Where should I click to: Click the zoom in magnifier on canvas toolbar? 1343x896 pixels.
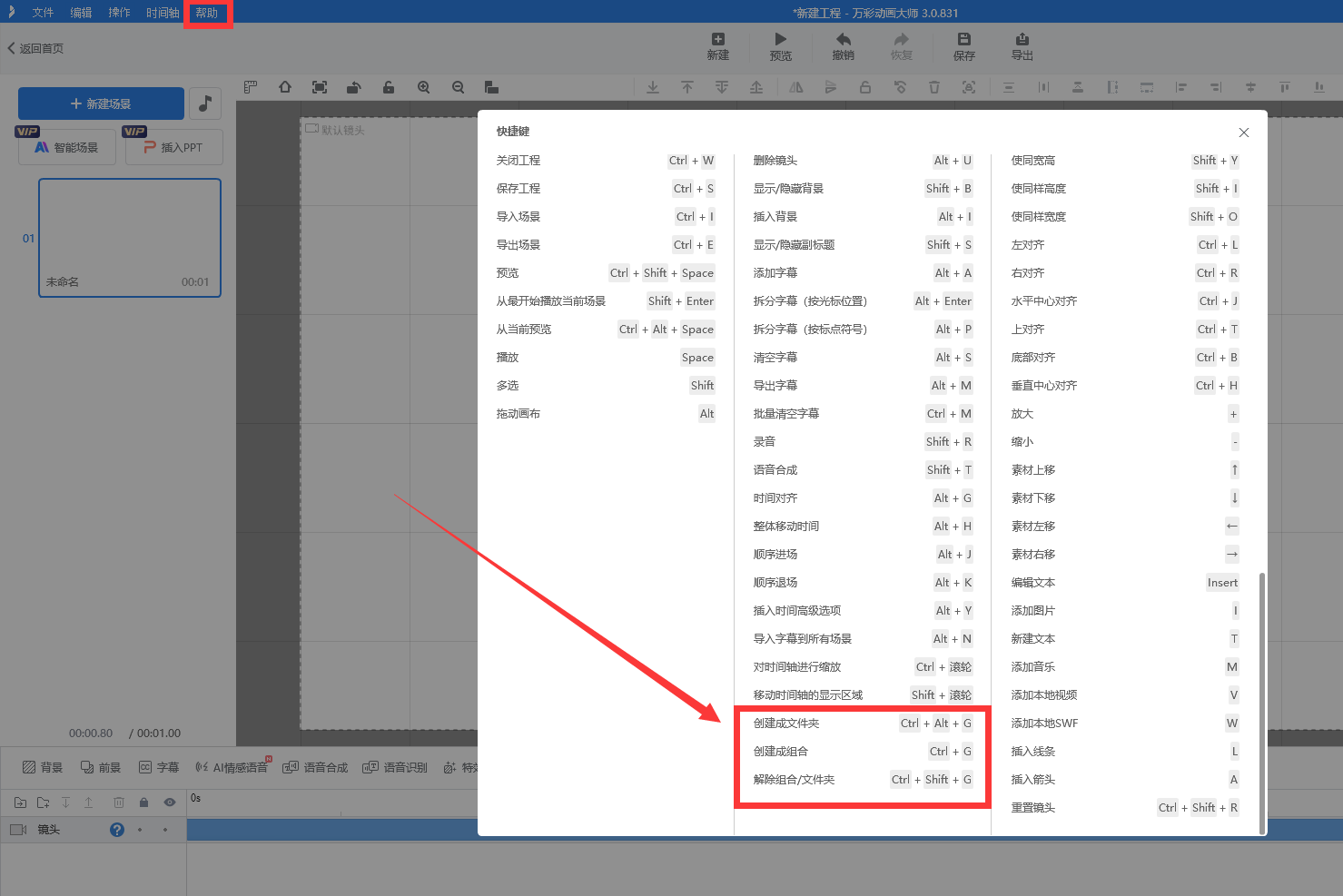(423, 88)
